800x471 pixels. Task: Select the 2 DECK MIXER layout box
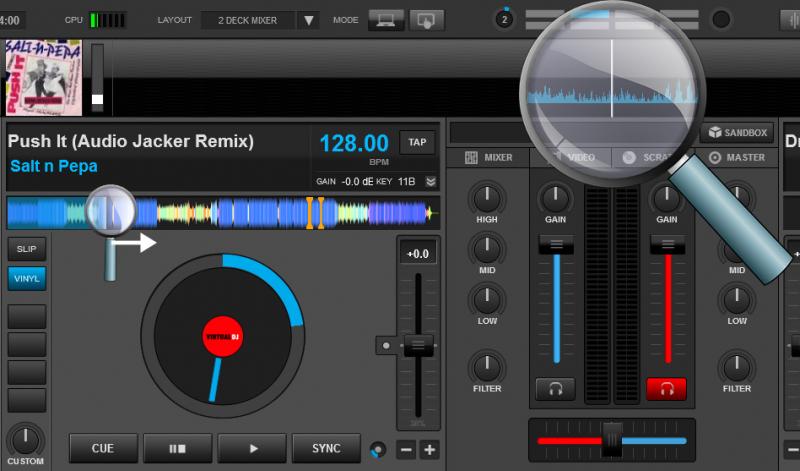tap(248, 20)
